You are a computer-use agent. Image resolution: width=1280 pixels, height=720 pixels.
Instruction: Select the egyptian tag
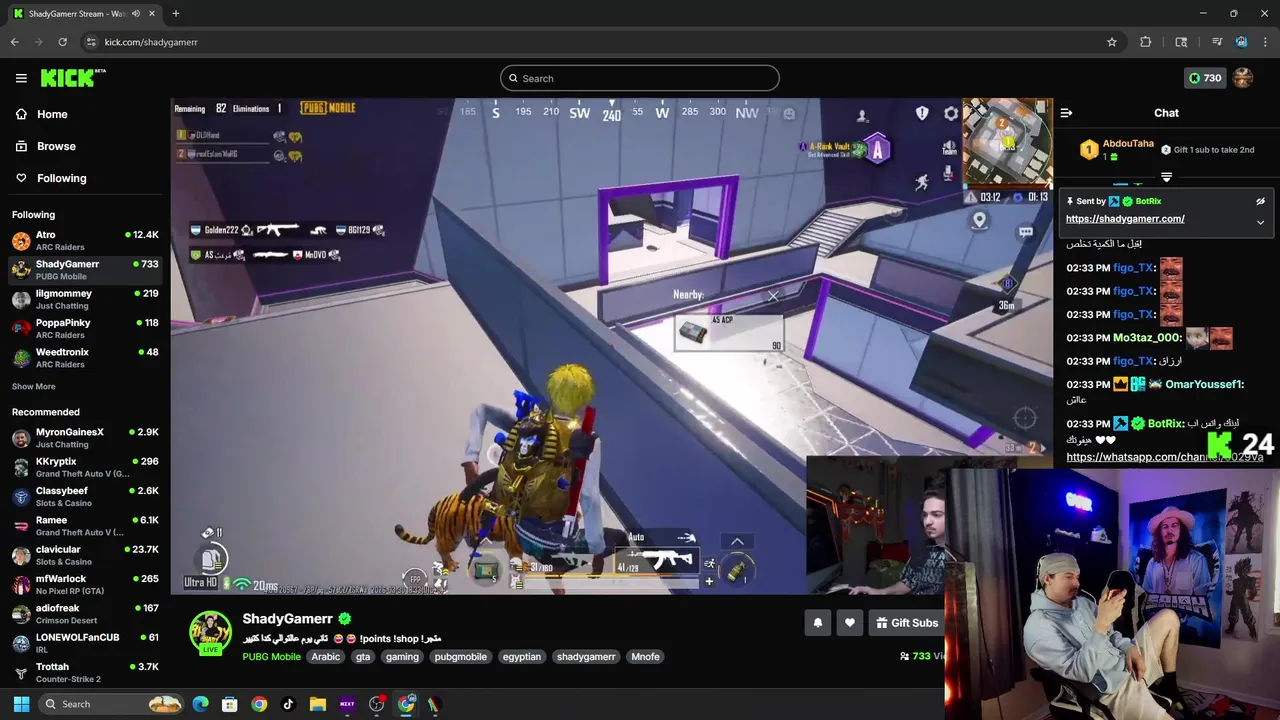(522, 657)
